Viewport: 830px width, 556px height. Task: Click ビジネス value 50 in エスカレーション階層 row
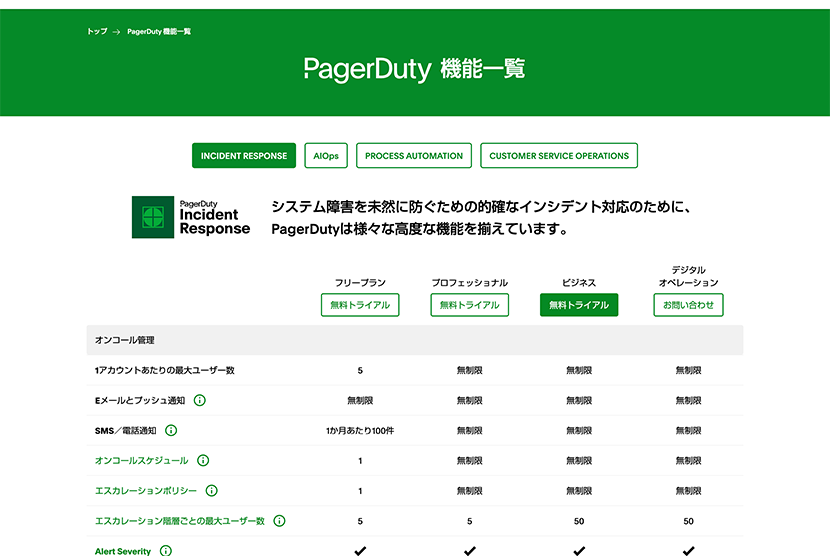(579, 521)
